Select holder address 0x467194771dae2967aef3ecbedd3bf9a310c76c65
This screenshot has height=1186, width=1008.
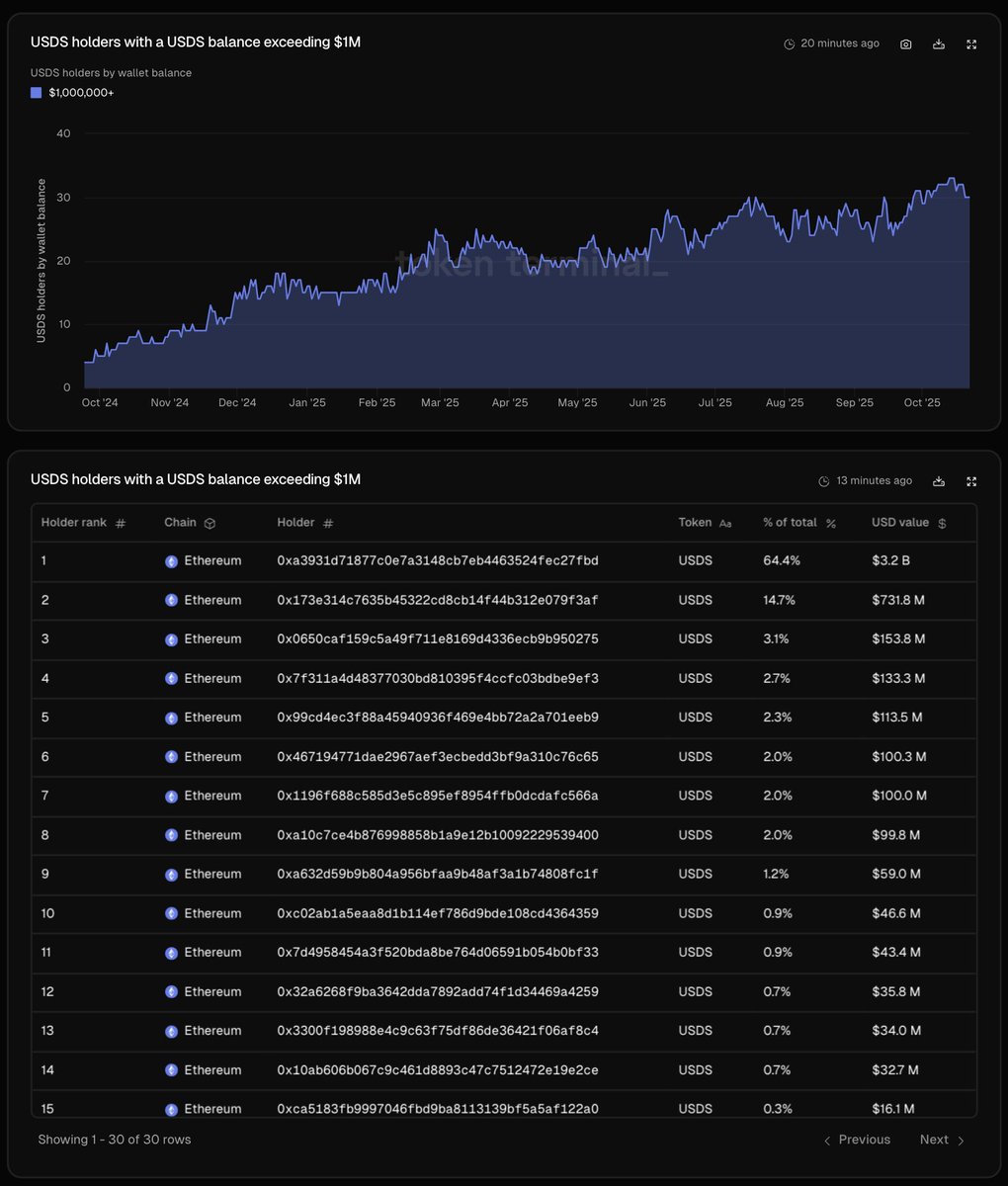(438, 756)
